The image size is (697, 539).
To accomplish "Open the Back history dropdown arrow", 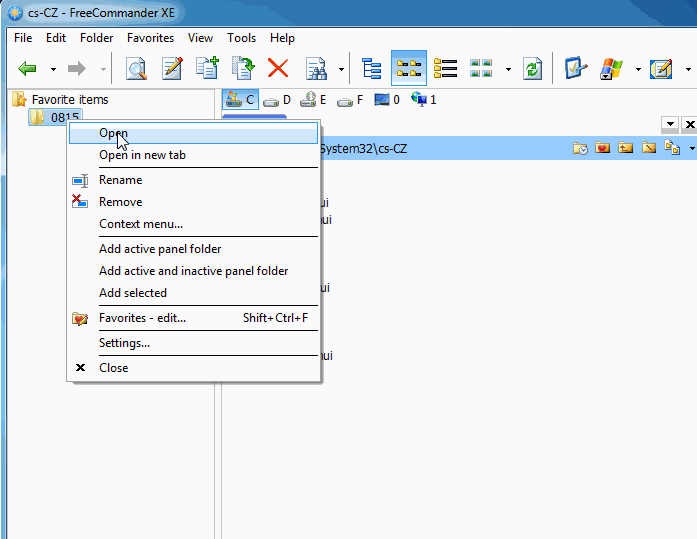I will point(53,69).
